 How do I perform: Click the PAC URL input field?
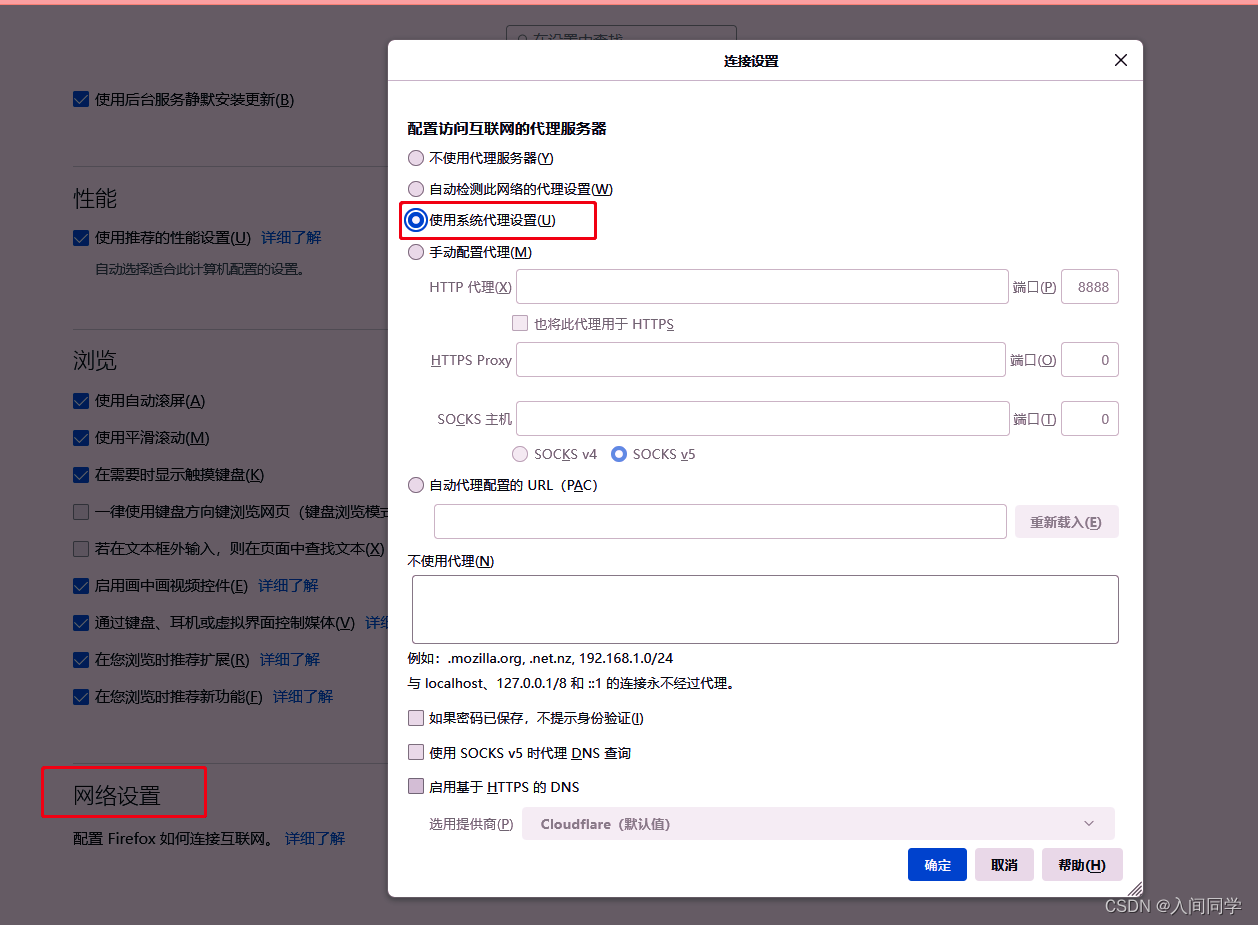720,522
